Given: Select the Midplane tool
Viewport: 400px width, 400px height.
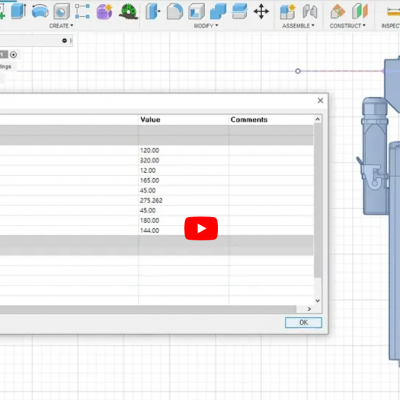Looking at the screenshot, I should tap(360, 11).
